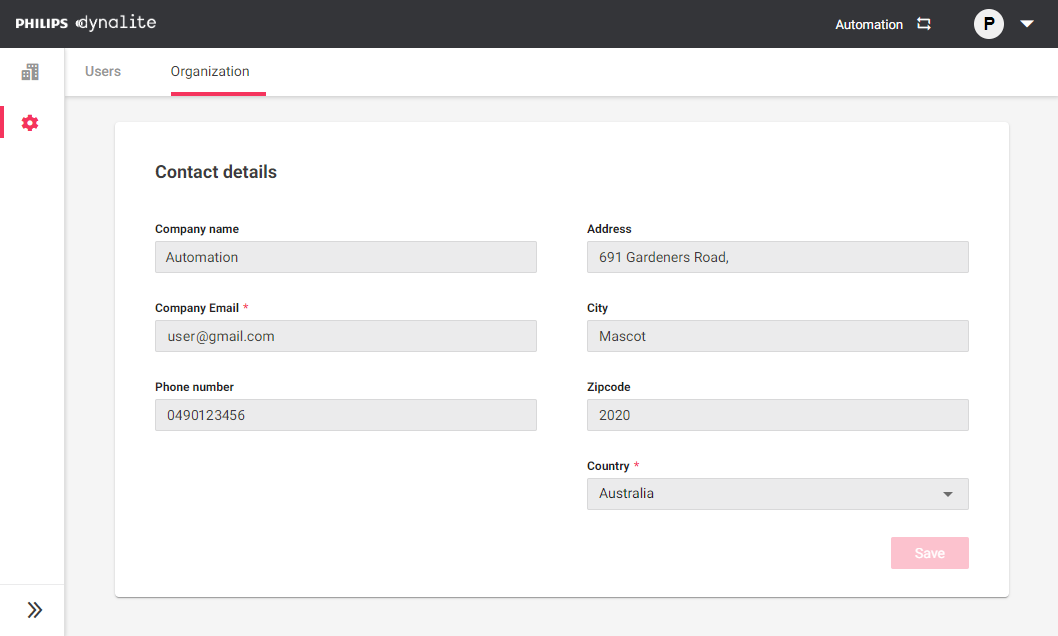Click the Company name field
The height and width of the screenshot is (636, 1058).
point(345,257)
